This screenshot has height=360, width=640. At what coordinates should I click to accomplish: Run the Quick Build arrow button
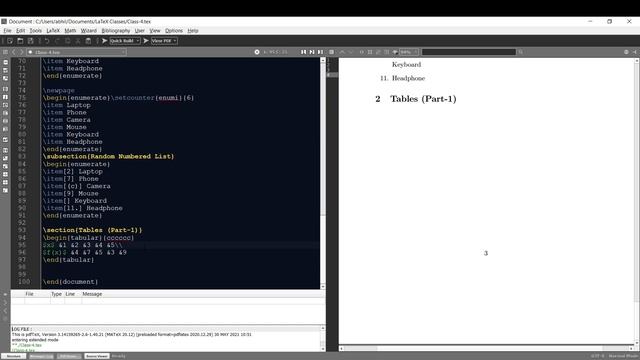coord(104,41)
